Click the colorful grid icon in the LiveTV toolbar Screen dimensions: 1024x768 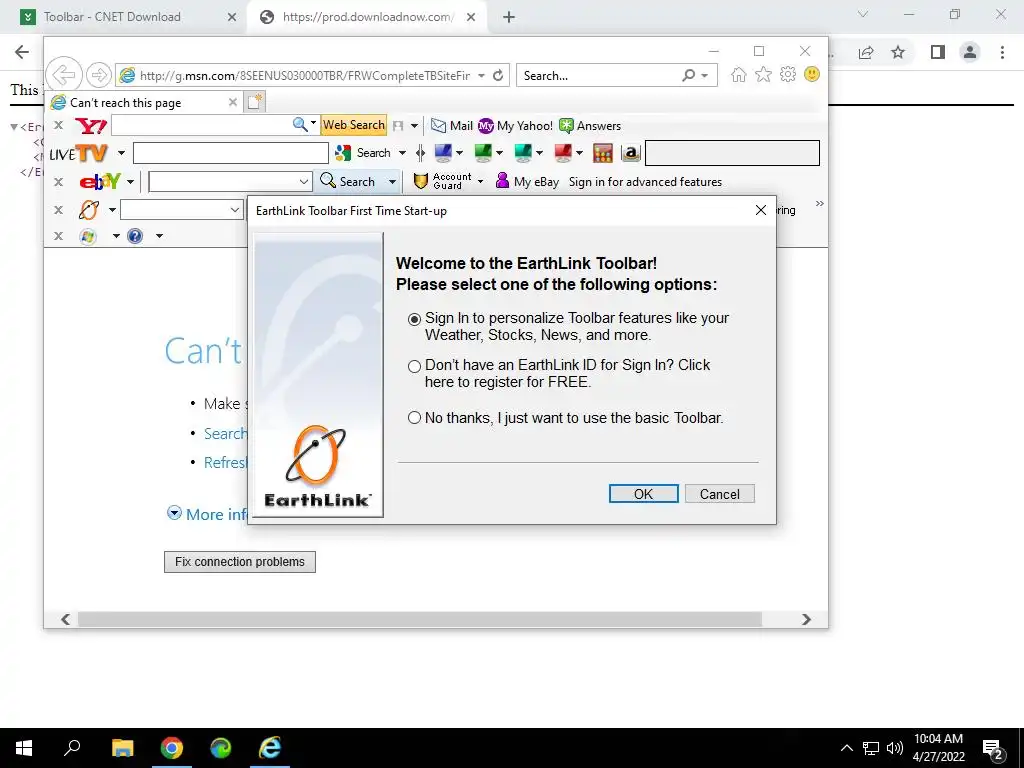(x=602, y=153)
